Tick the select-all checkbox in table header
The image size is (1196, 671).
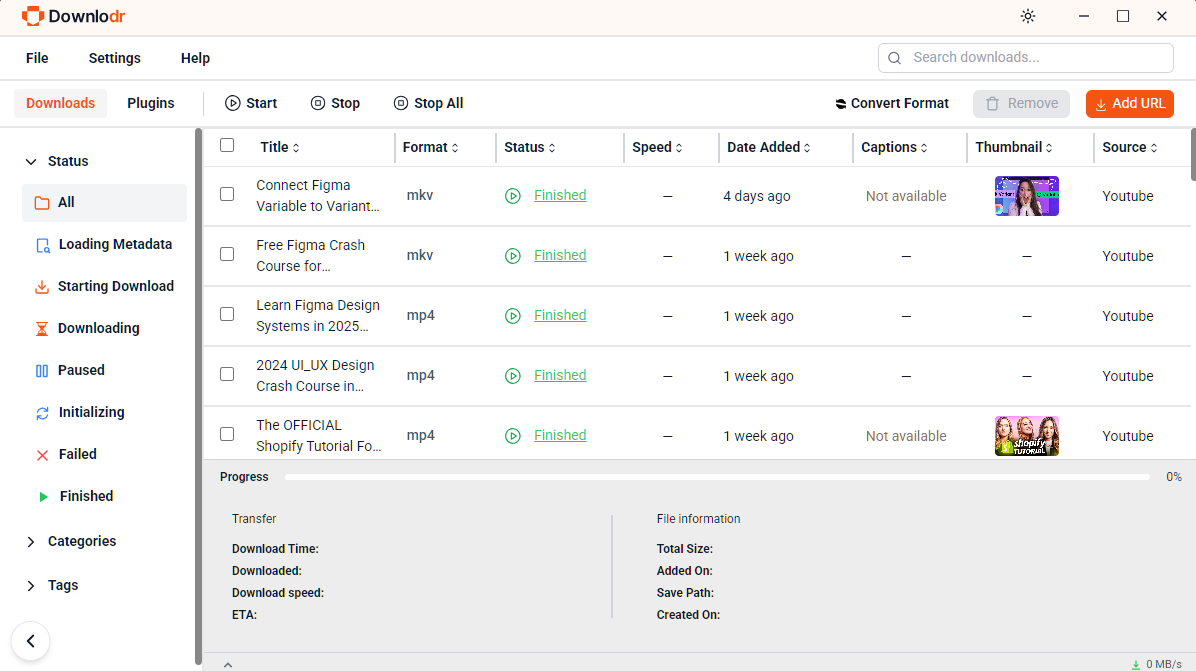tap(227, 145)
